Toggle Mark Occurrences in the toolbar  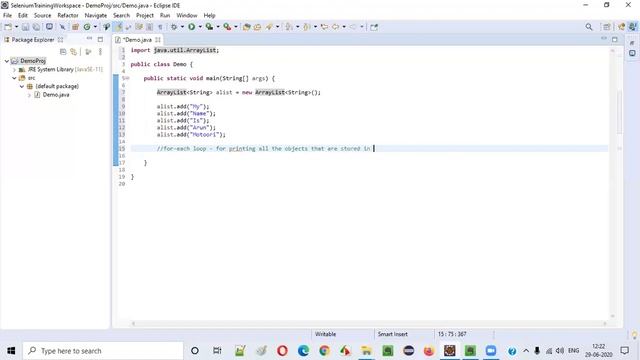coord(118,27)
